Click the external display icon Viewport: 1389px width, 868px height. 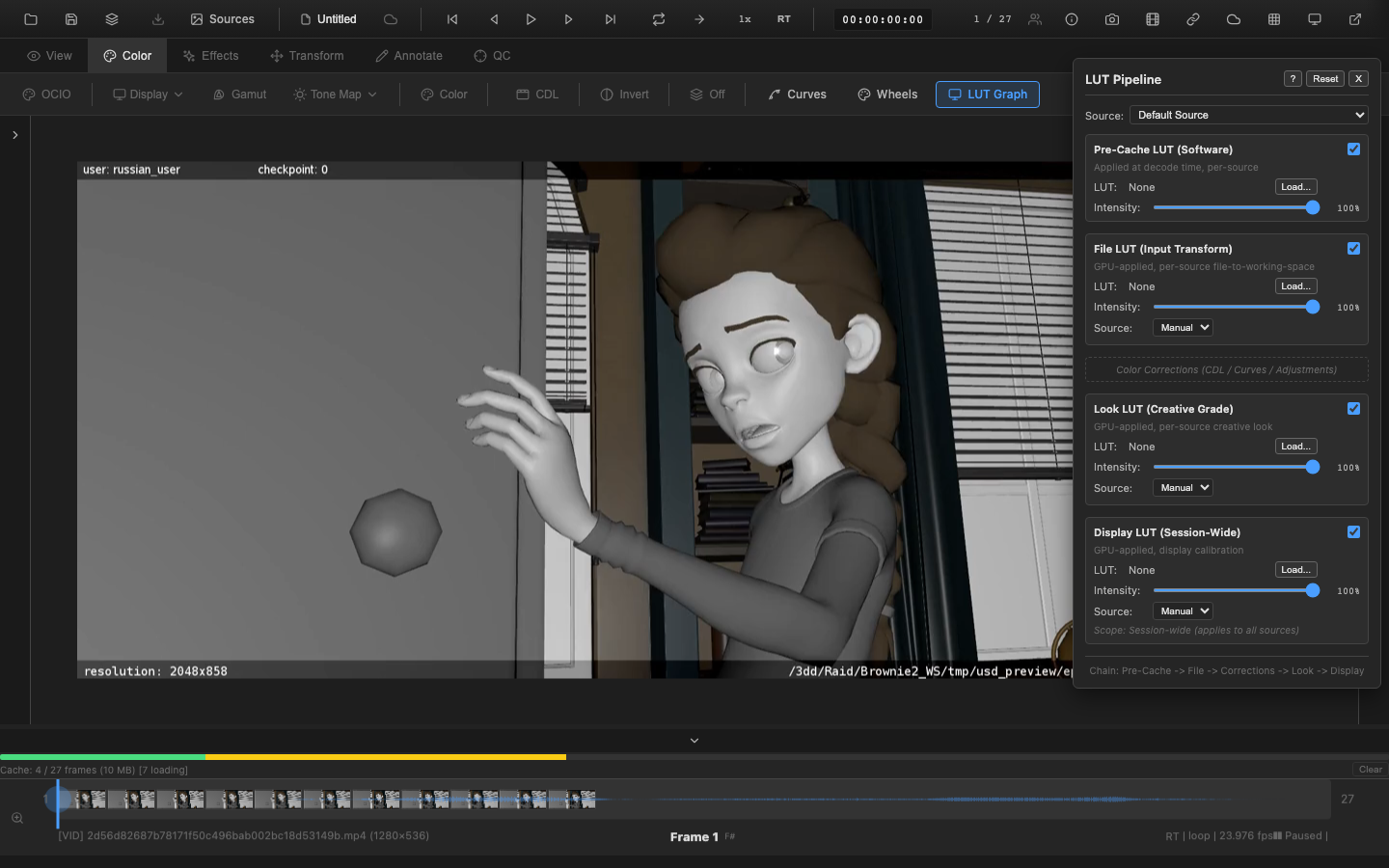[1314, 18]
